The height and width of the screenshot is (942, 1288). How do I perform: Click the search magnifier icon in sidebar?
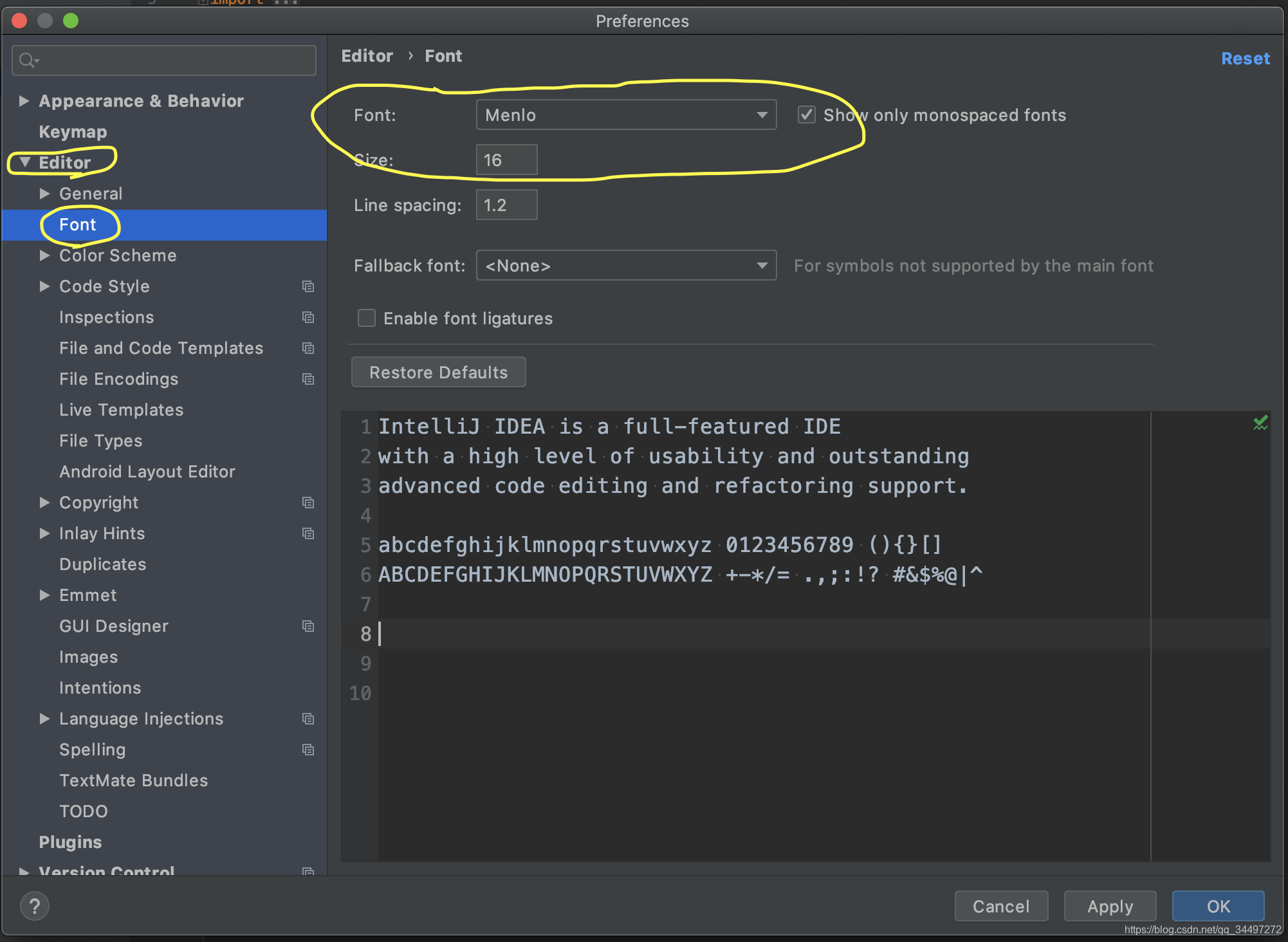pyautogui.click(x=27, y=60)
